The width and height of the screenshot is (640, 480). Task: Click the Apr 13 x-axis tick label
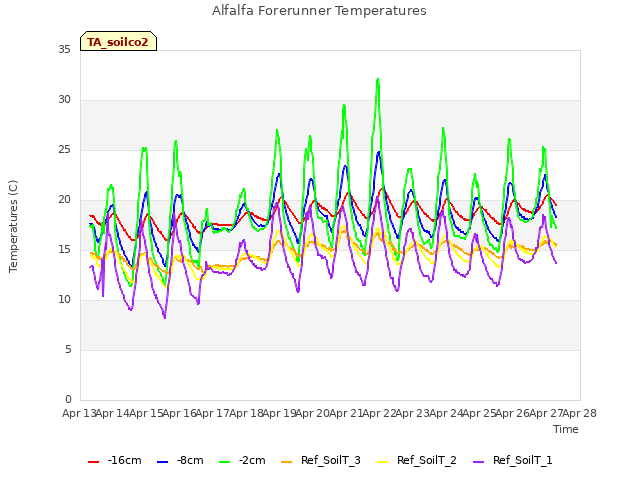point(79,413)
